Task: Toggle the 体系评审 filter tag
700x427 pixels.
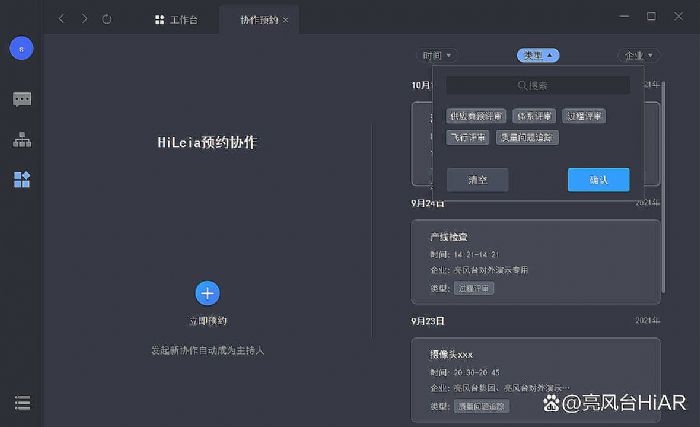Action: point(535,116)
